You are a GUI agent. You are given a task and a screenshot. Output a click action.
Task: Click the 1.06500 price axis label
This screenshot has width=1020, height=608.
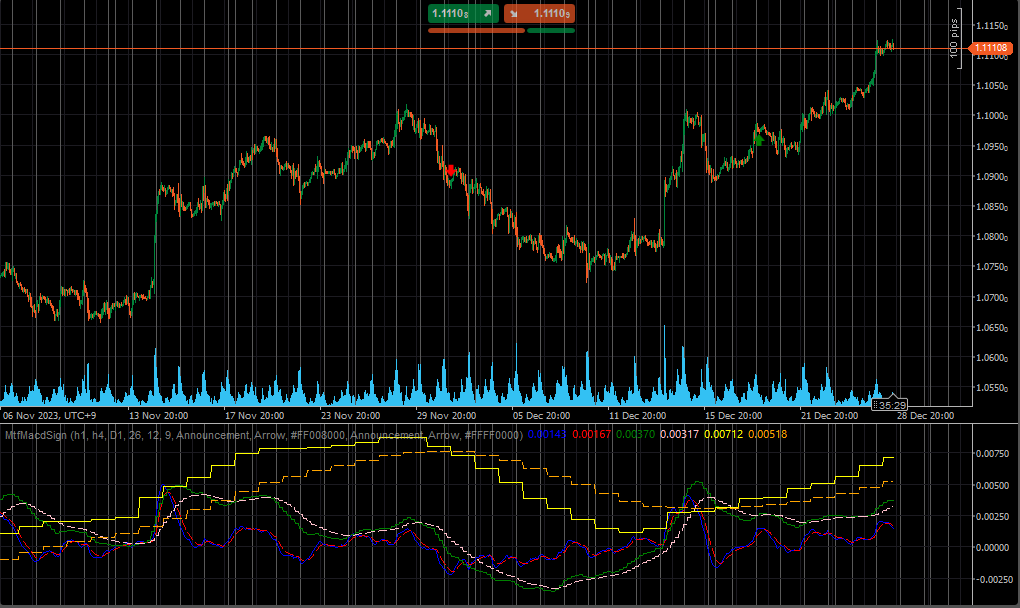pyautogui.click(x=992, y=328)
